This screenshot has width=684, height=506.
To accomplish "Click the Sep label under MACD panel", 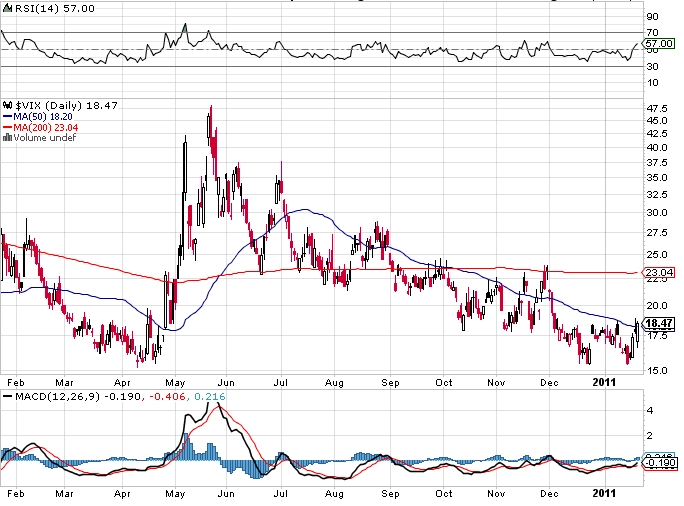I will (390, 494).
